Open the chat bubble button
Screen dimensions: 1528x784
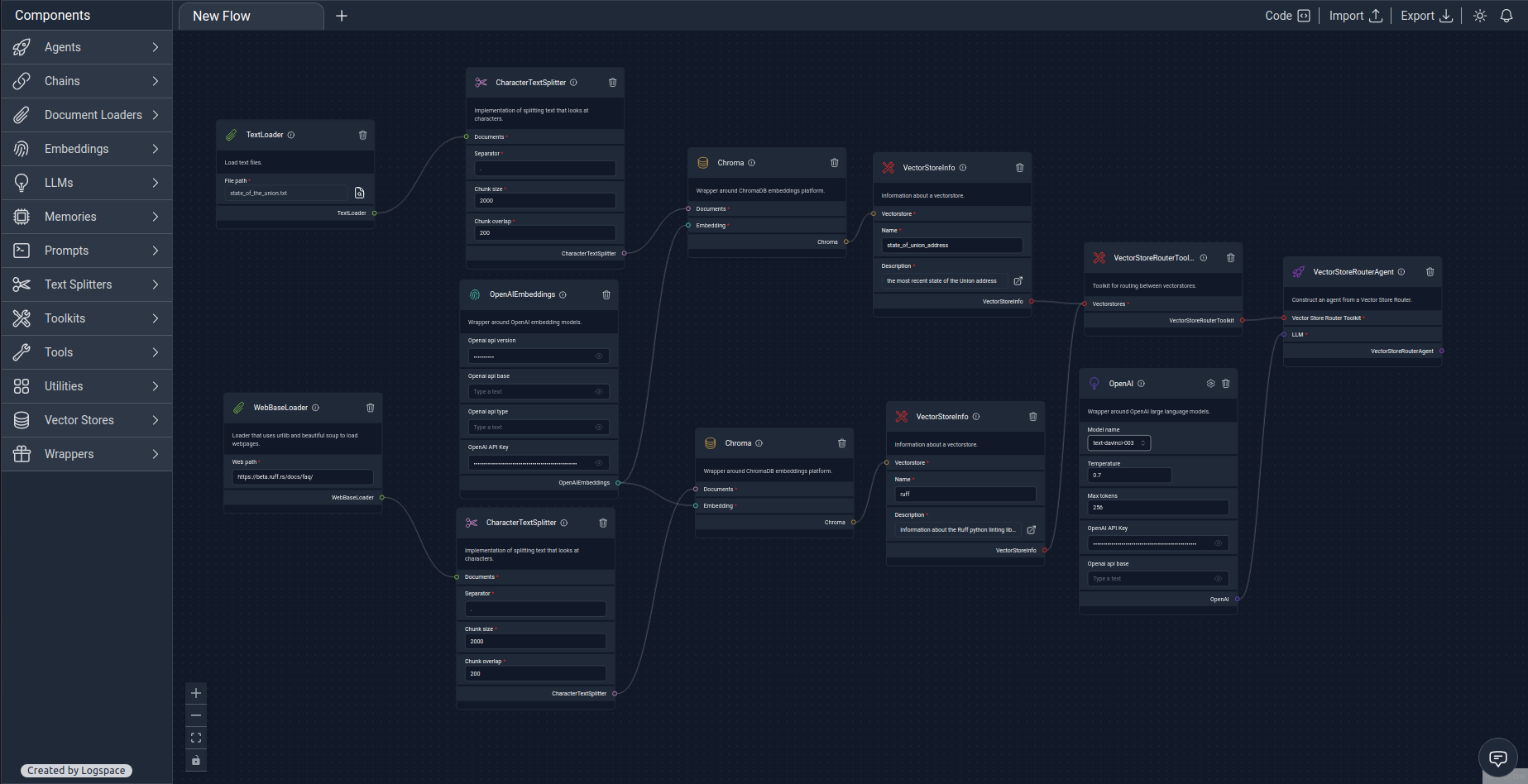coord(1497,758)
